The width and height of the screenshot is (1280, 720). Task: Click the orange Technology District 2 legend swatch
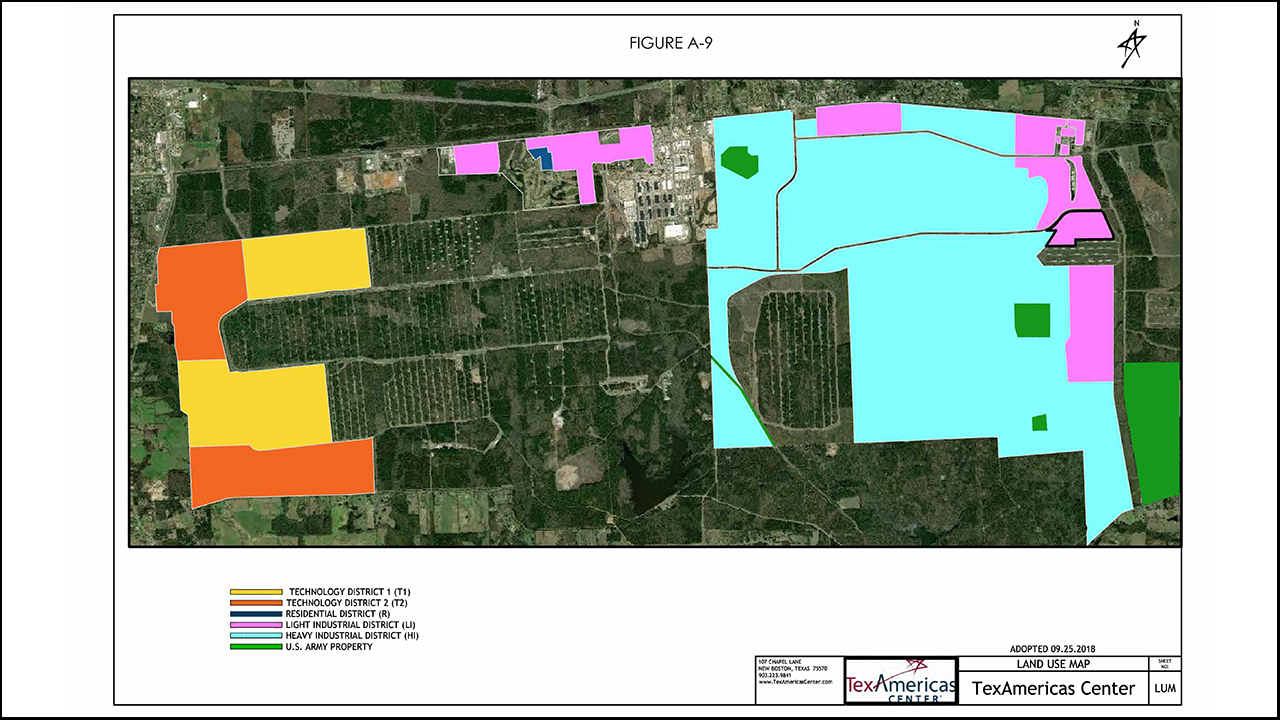pos(256,603)
